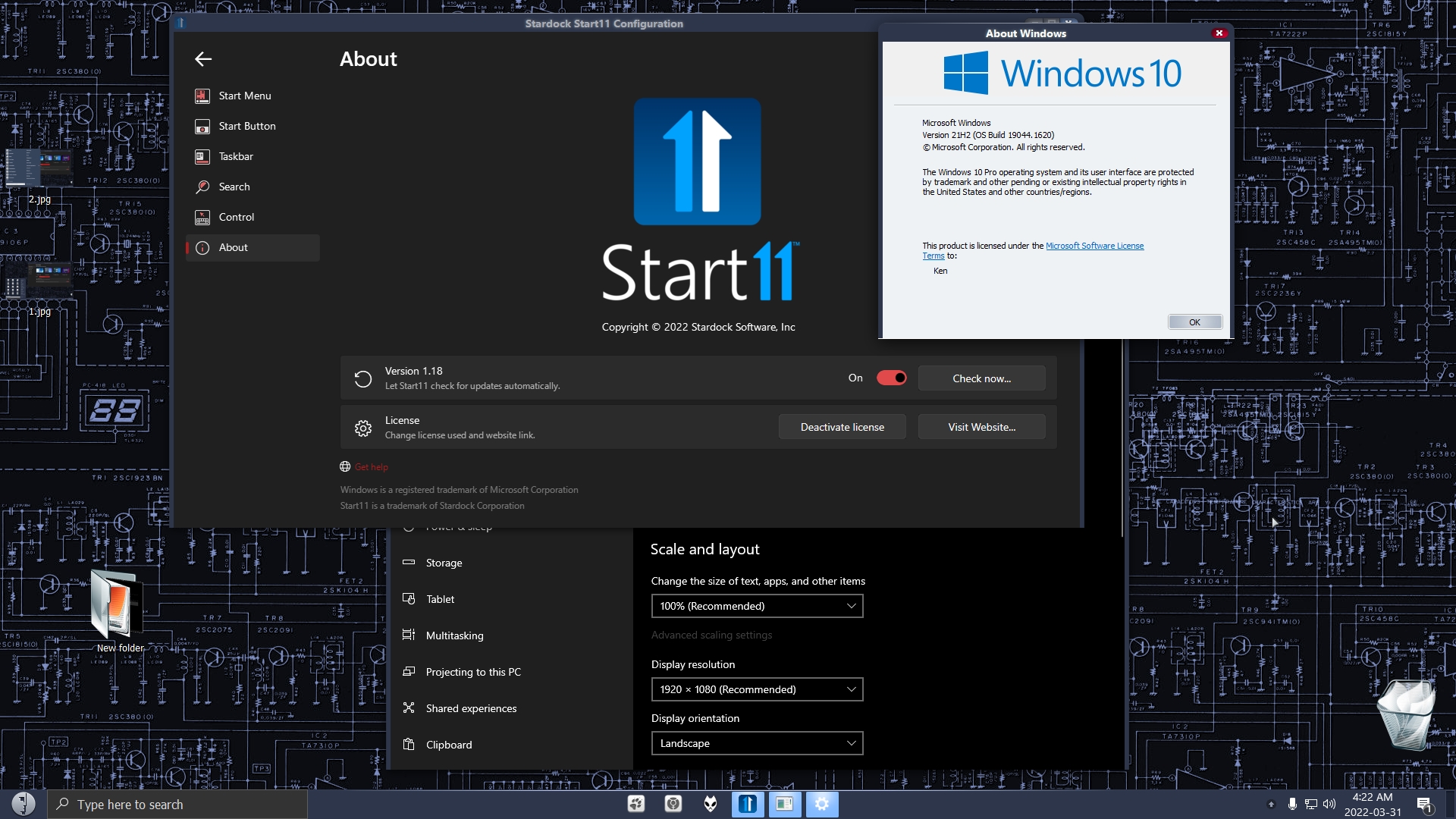1456x819 pixels.
Task: Click the Type here to search box
Action: tap(177, 805)
